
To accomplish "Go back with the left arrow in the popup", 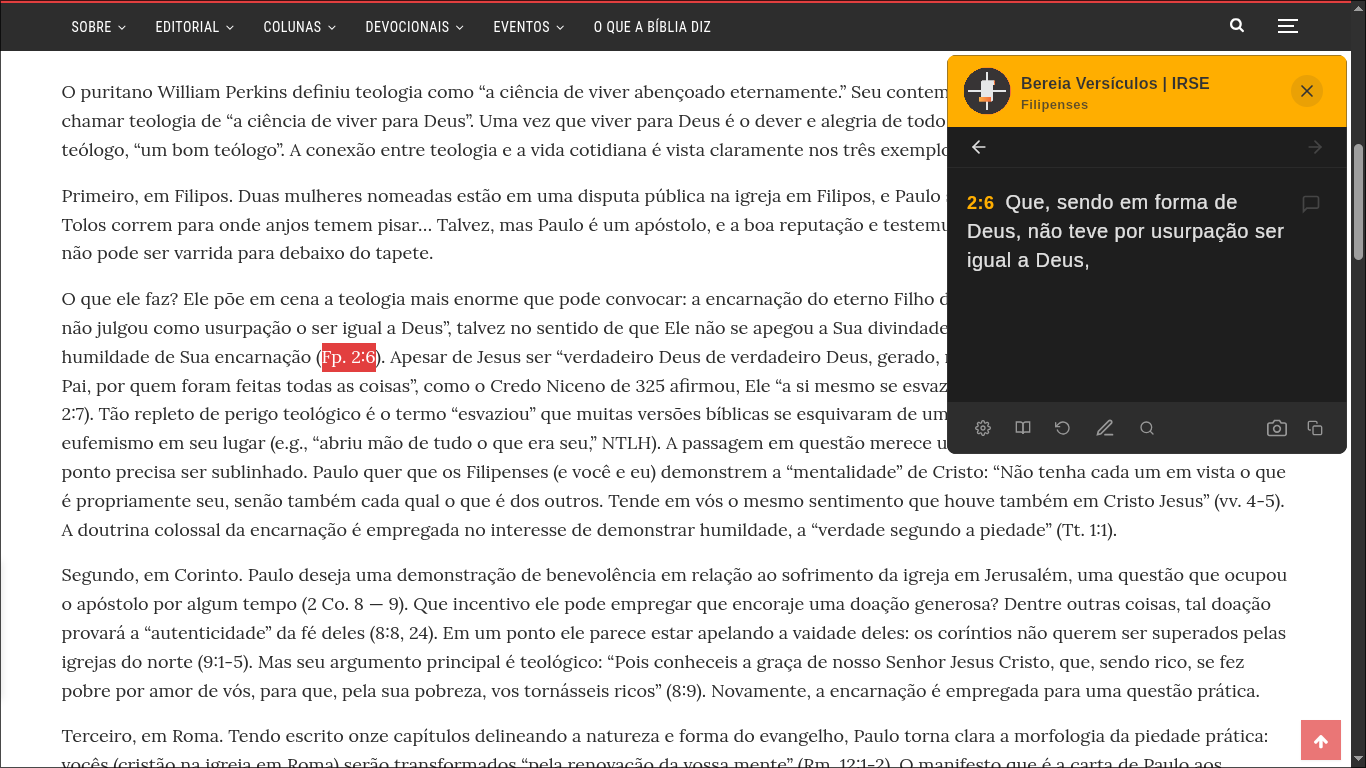I will coord(977,146).
